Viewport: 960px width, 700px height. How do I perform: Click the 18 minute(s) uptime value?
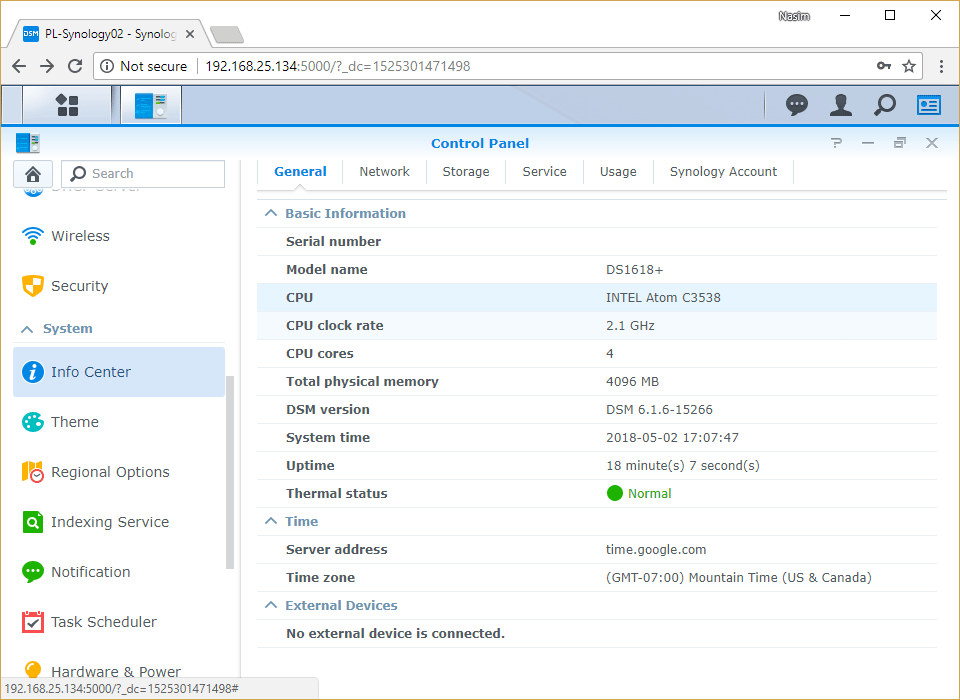tap(683, 465)
